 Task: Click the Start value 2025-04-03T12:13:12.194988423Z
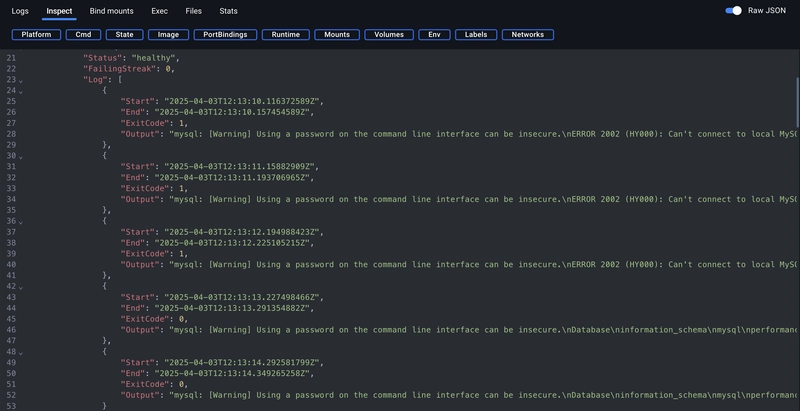tap(244, 232)
